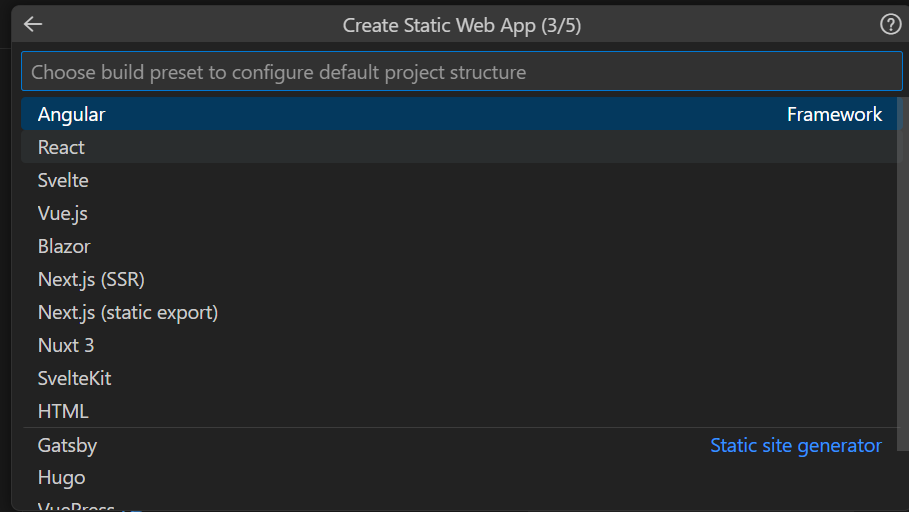Open the help question mark icon
This screenshot has width=909, height=512.
click(x=890, y=25)
